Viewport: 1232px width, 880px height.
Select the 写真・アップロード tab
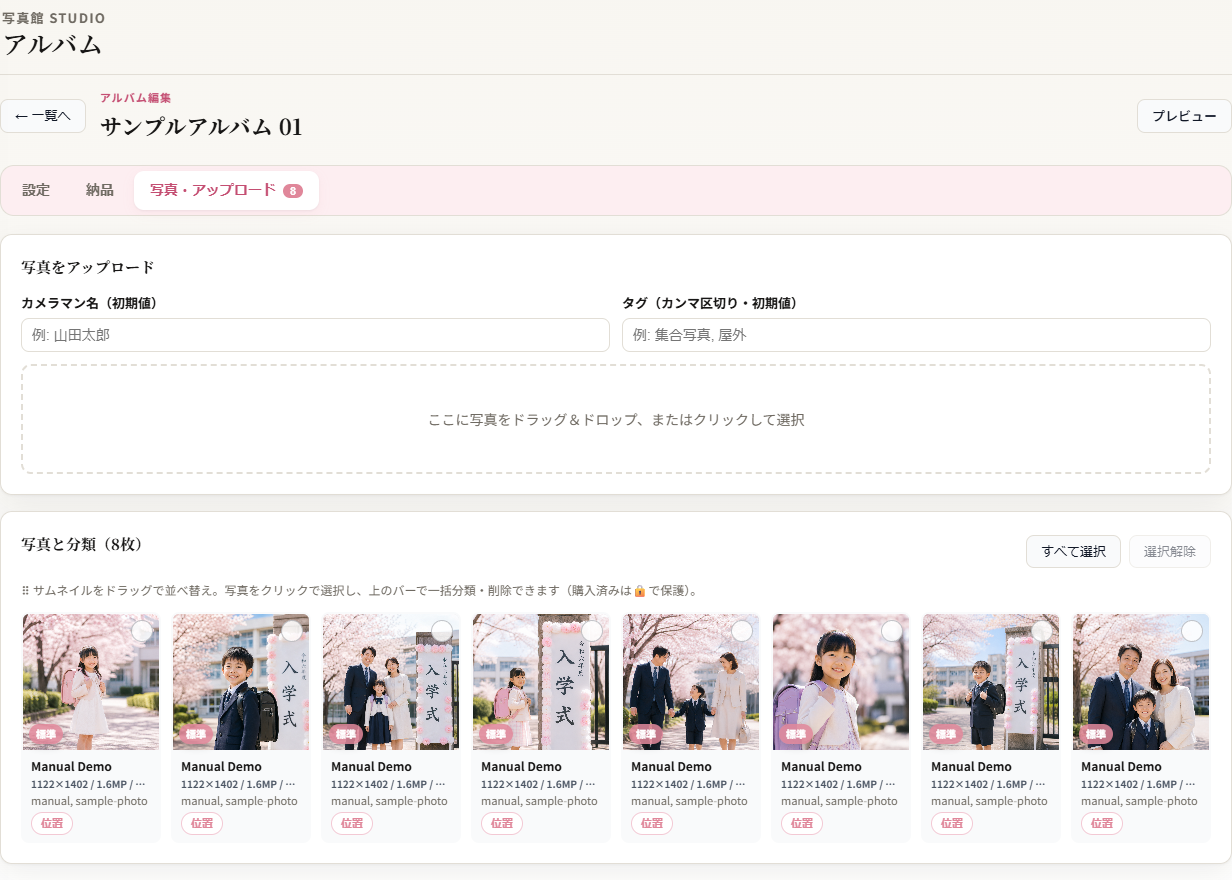click(226, 190)
